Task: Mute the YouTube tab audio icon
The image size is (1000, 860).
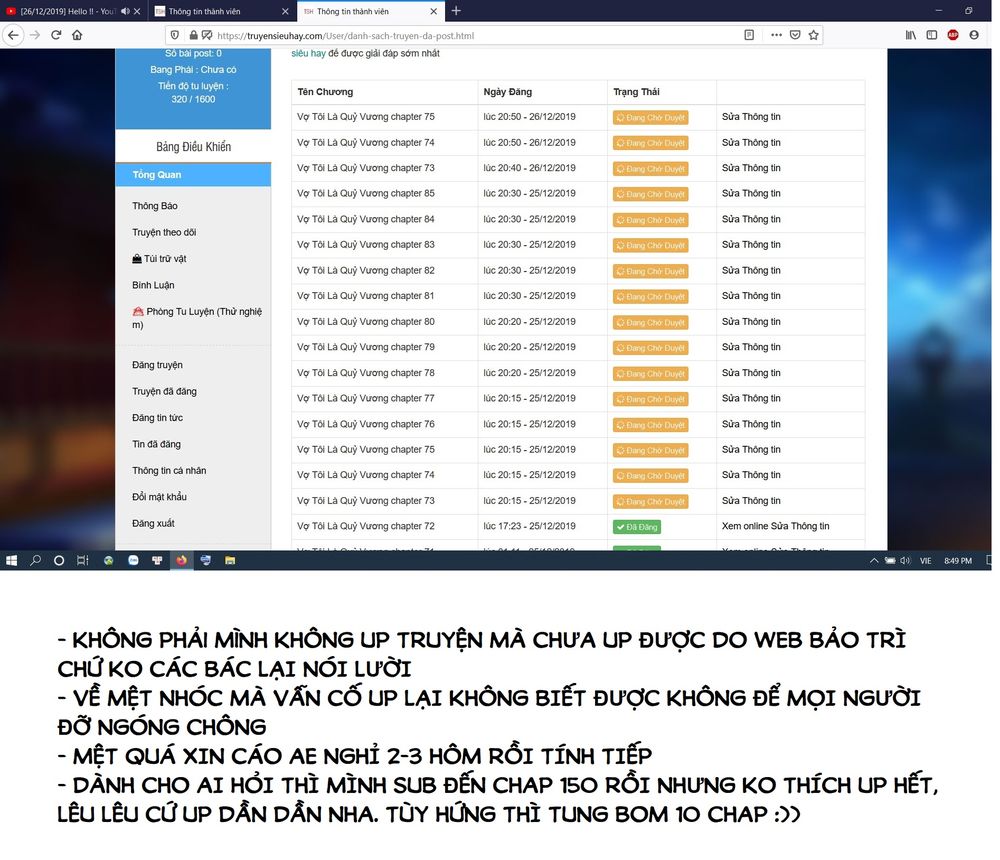Action: coord(125,11)
